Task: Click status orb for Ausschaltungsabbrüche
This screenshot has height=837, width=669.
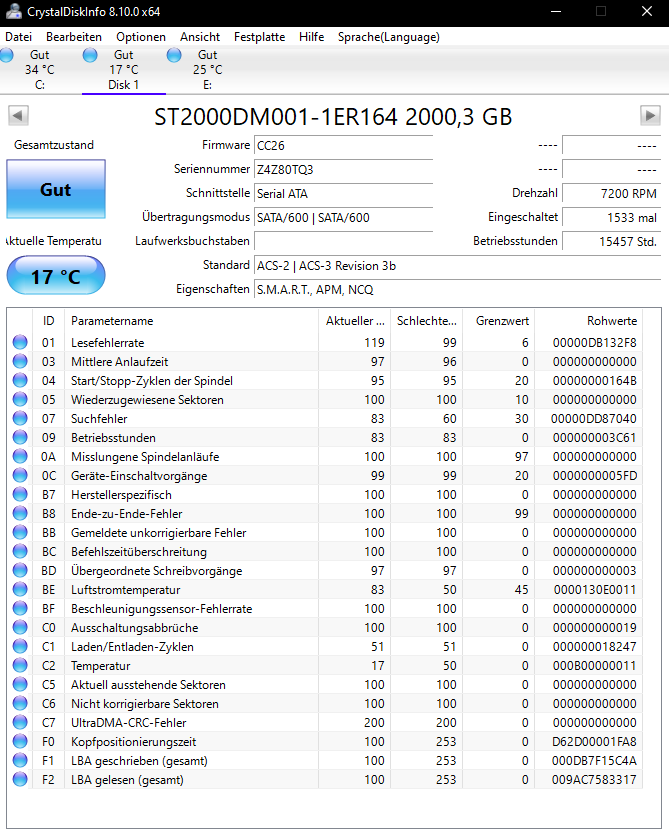Action: pyautogui.click(x=20, y=627)
